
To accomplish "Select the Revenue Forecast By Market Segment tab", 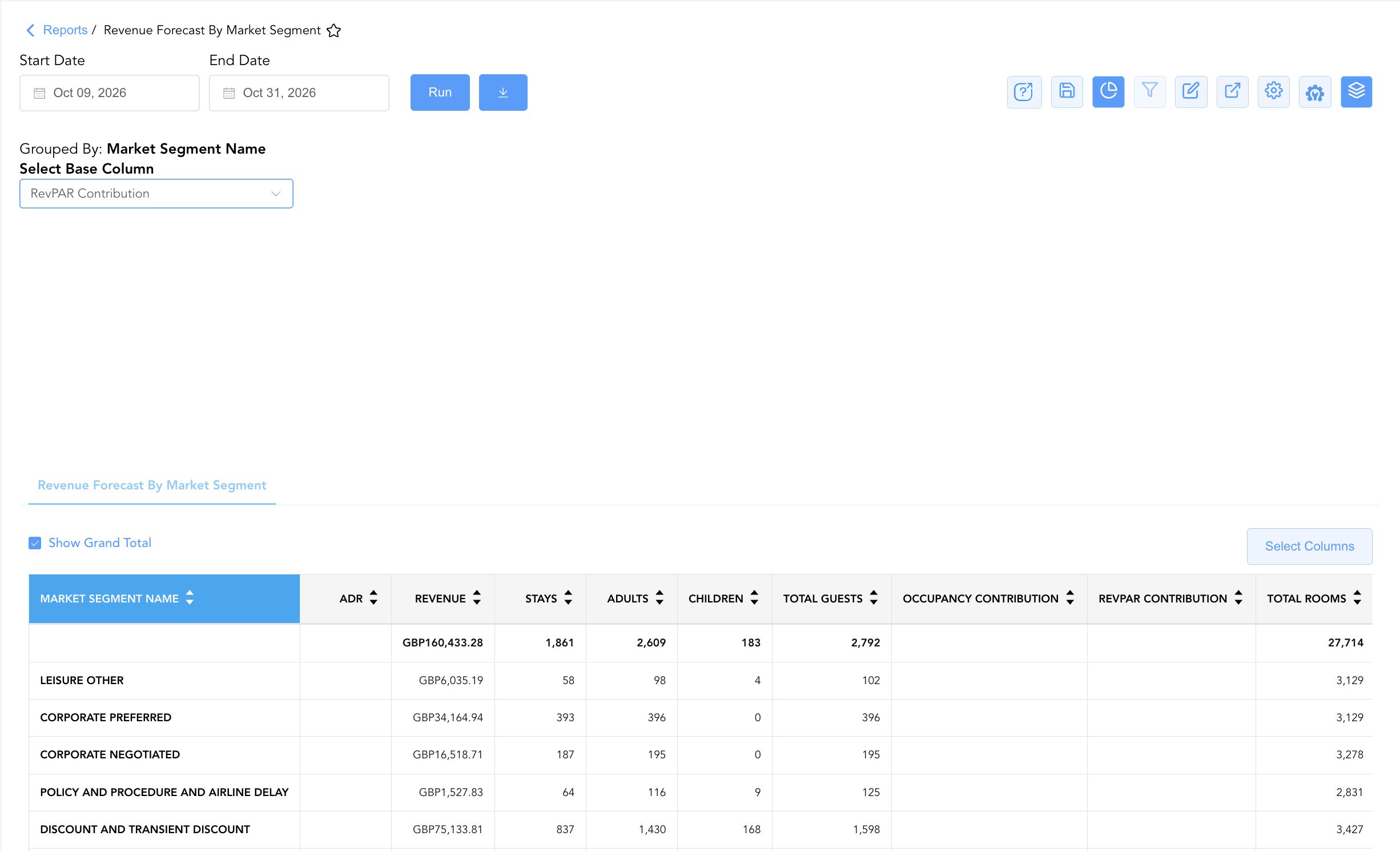I will [152, 485].
